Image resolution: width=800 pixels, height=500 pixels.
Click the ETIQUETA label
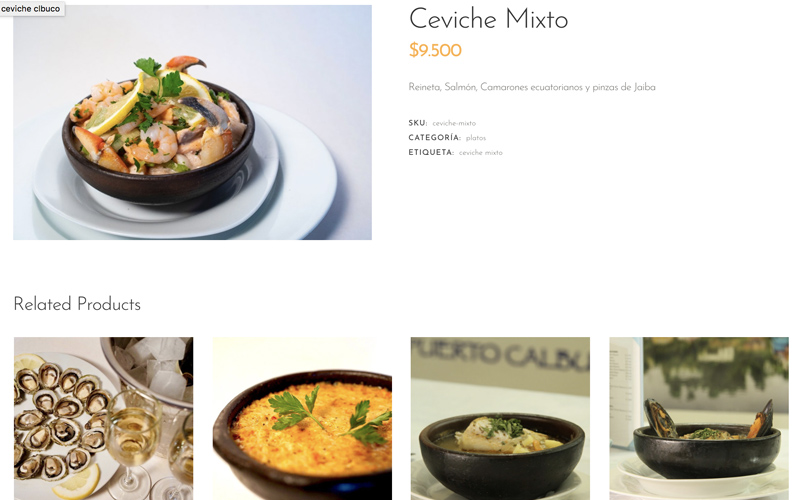(x=431, y=153)
